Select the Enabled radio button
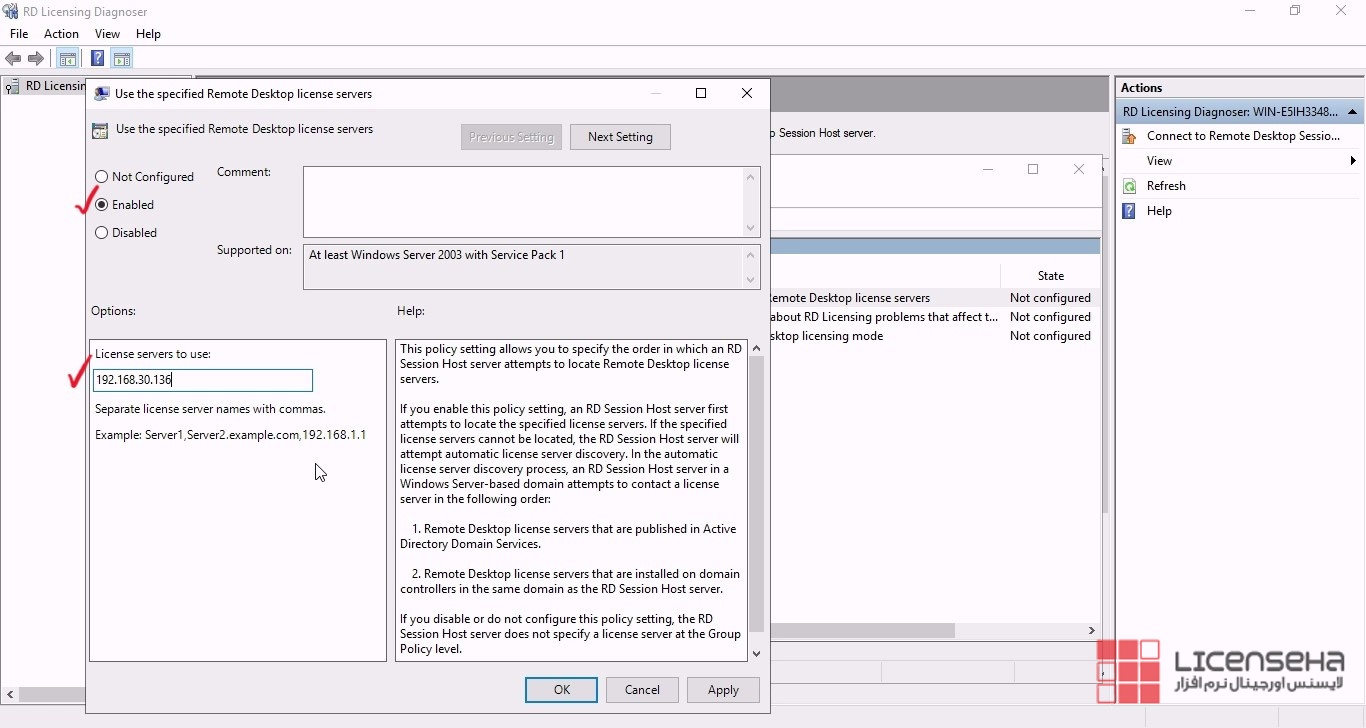 [102, 205]
